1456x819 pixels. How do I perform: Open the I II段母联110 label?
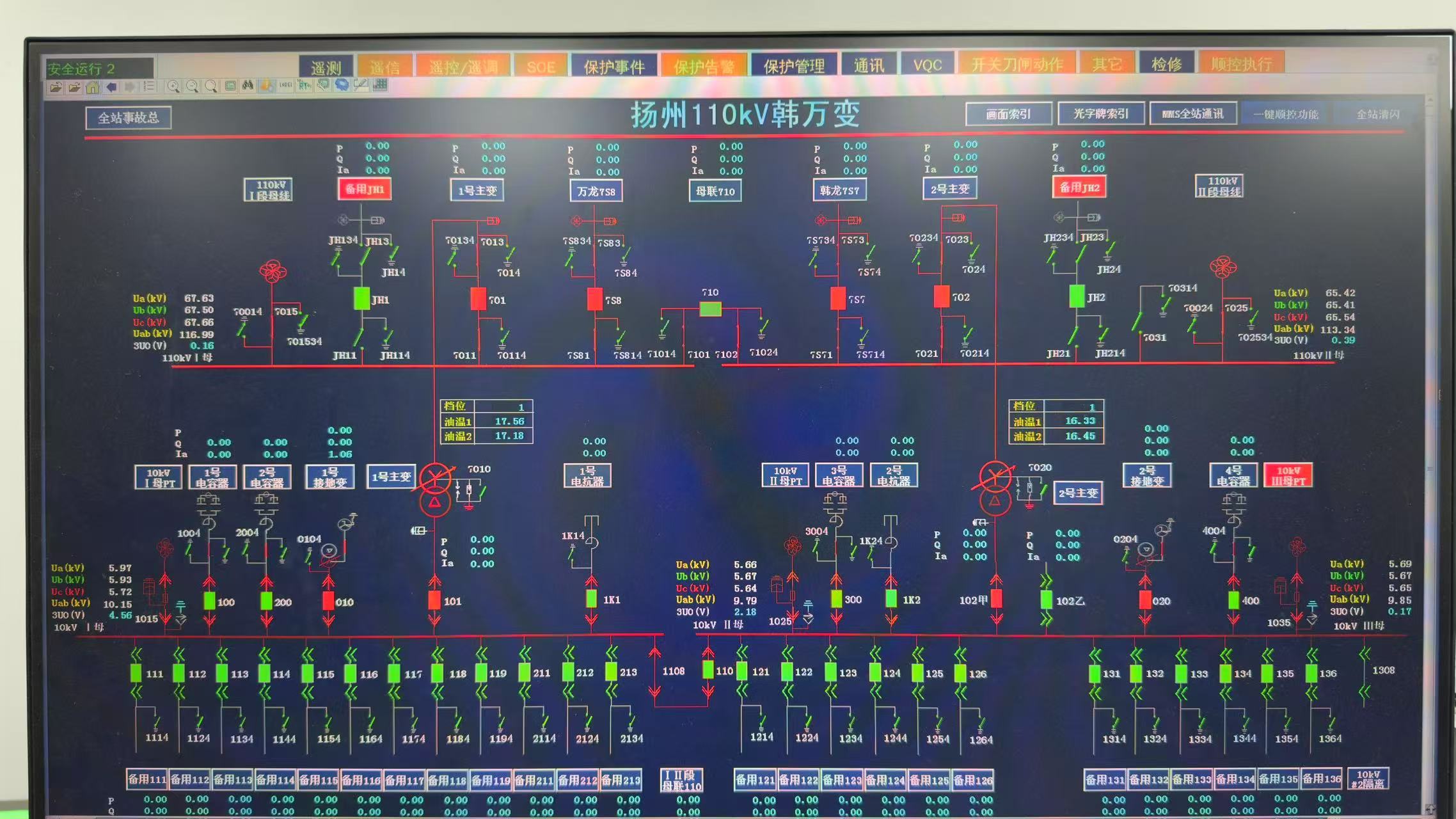point(682,780)
